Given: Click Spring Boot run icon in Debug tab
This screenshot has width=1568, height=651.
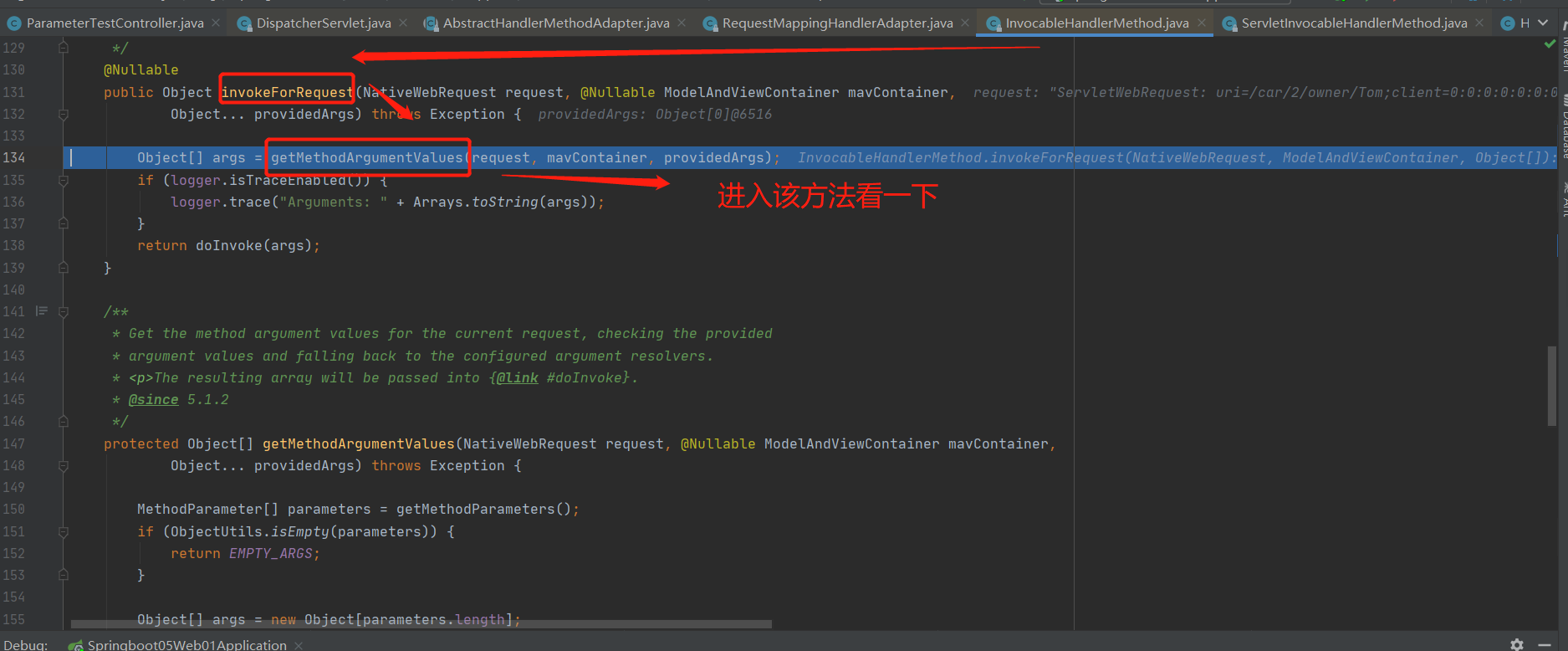Looking at the screenshot, I should click(x=76, y=645).
